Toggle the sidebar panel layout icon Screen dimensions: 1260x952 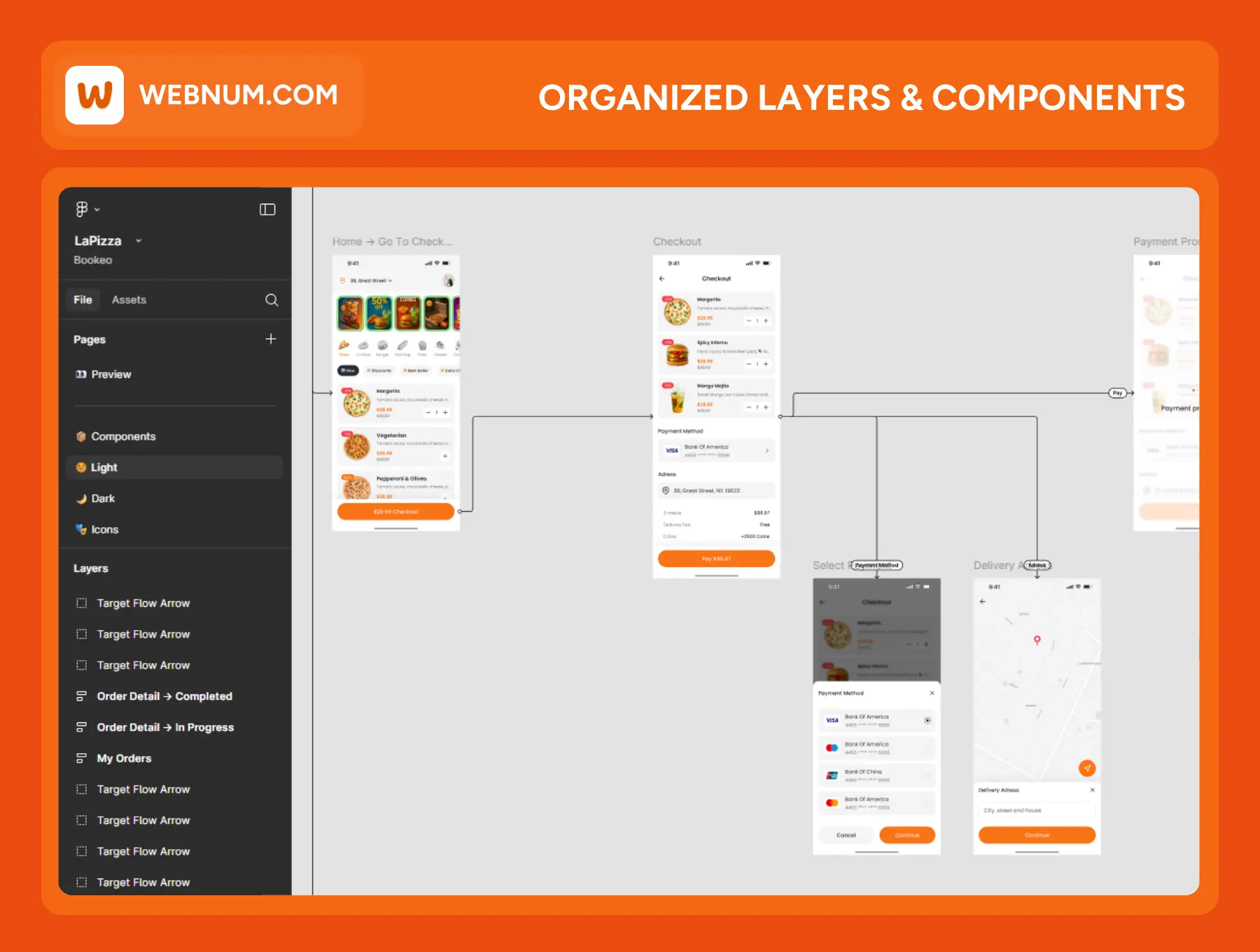coord(267,209)
